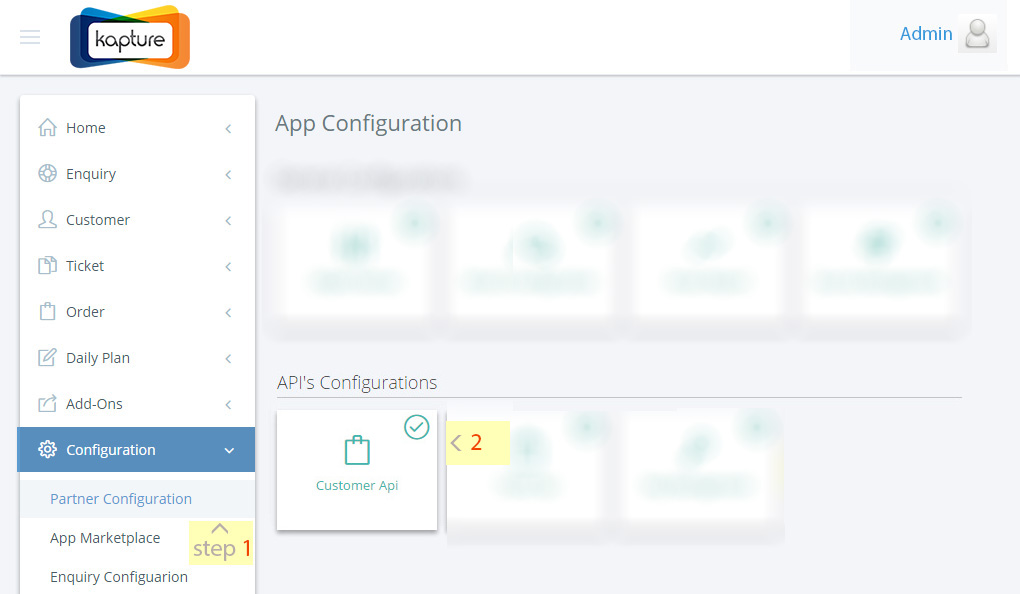
Task: Expand the Home menu chevron
Action: point(228,129)
